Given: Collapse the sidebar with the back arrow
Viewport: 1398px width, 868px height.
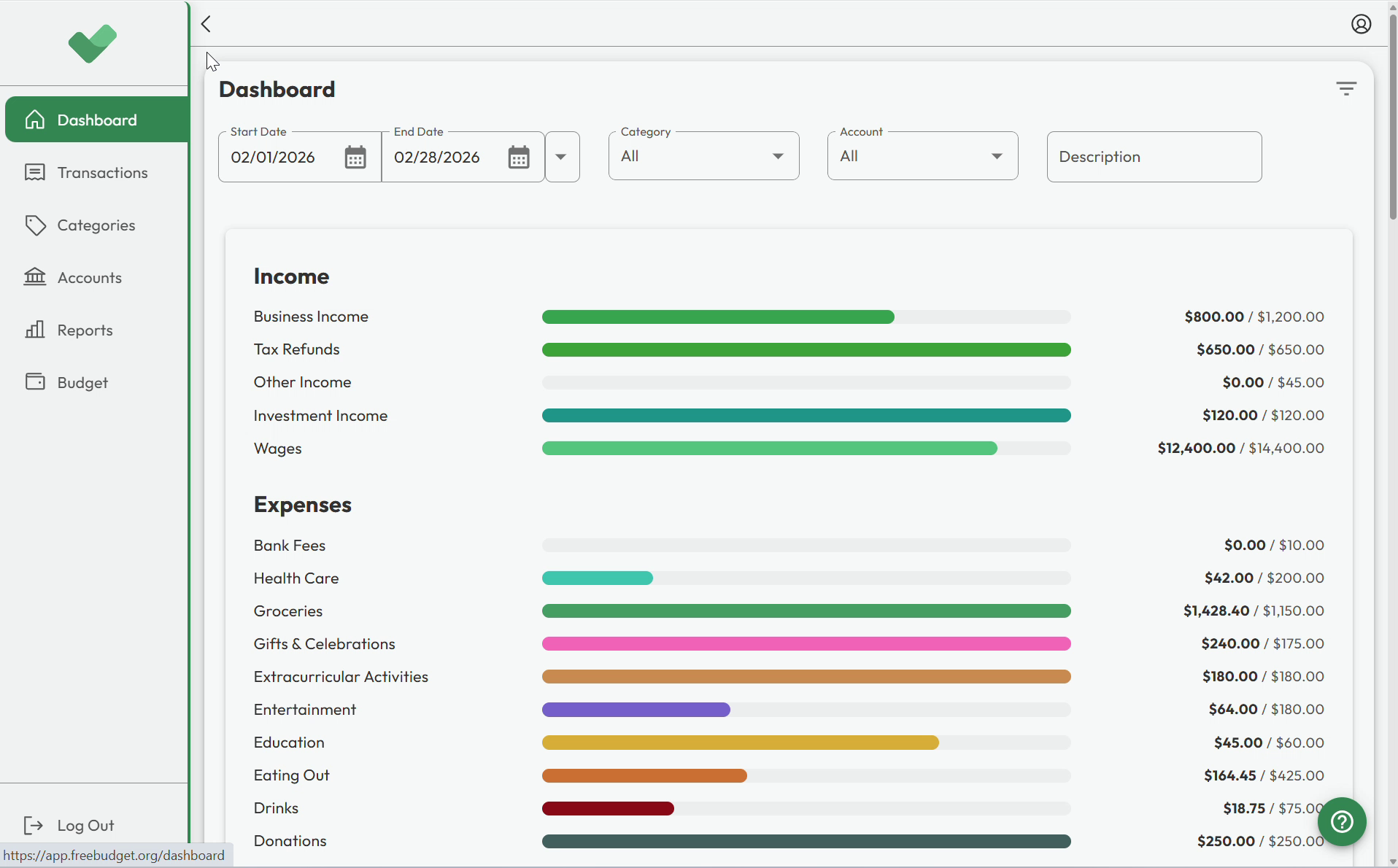Looking at the screenshot, I should click(x=205, y=23).
